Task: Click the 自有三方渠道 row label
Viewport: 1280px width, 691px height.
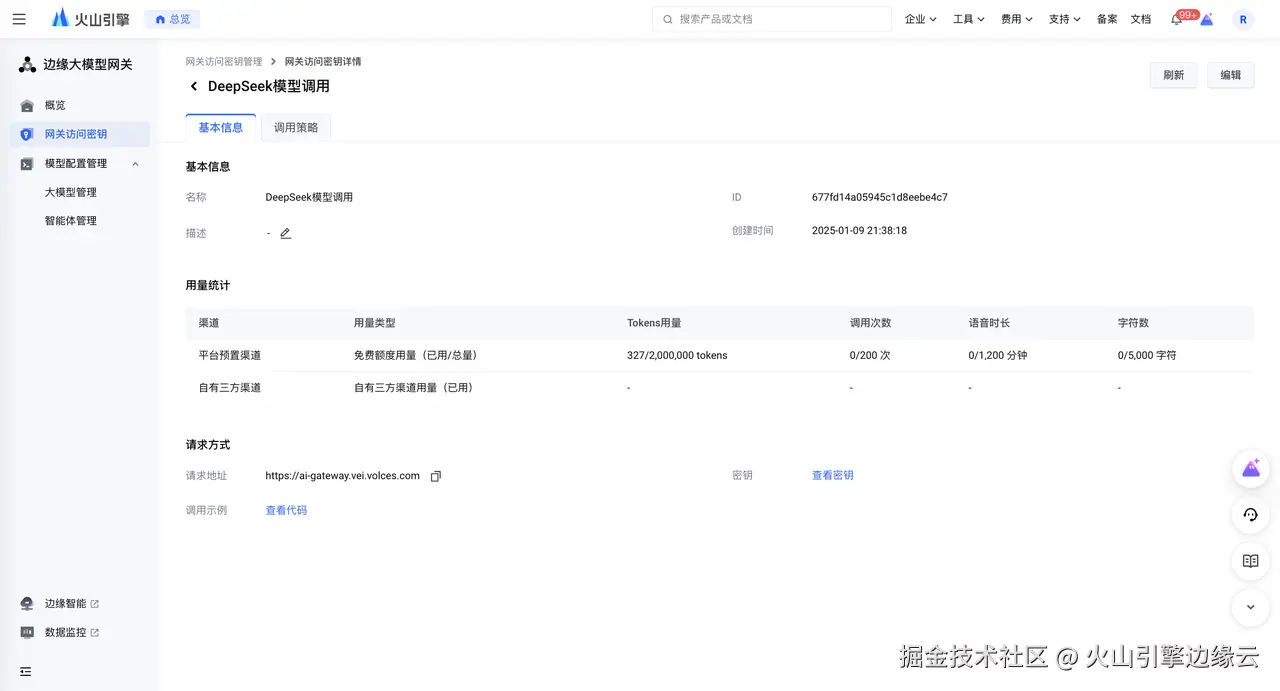Action: [230, 387]
